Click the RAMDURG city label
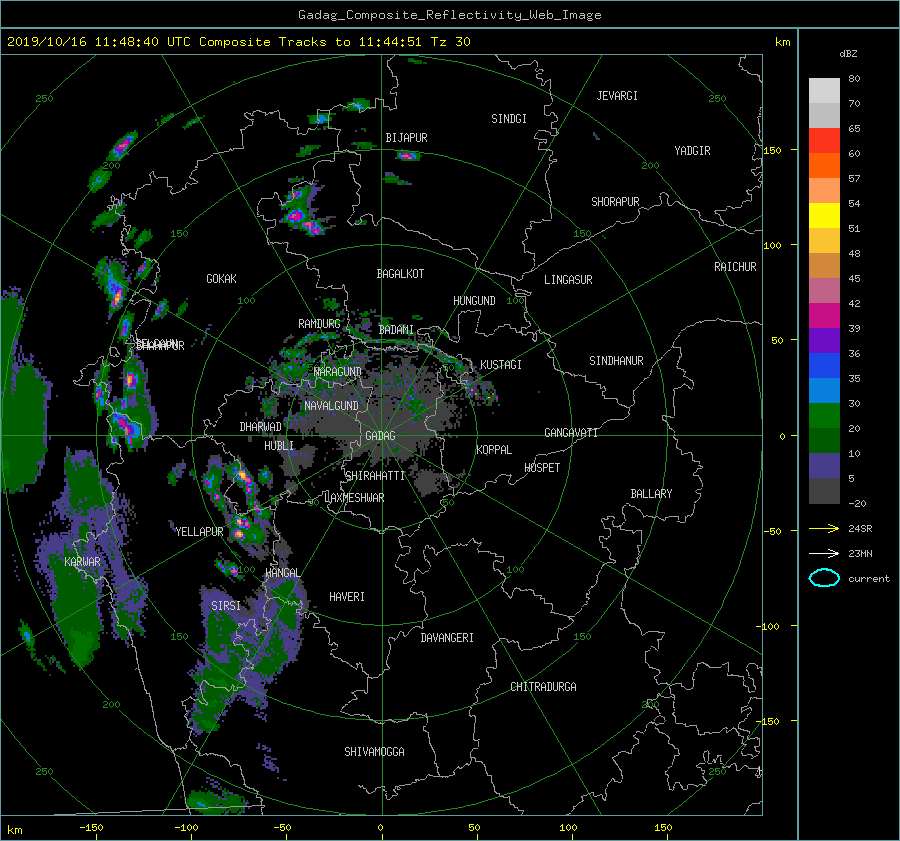This screenshot has height=841, width=900. click(319, 324)
